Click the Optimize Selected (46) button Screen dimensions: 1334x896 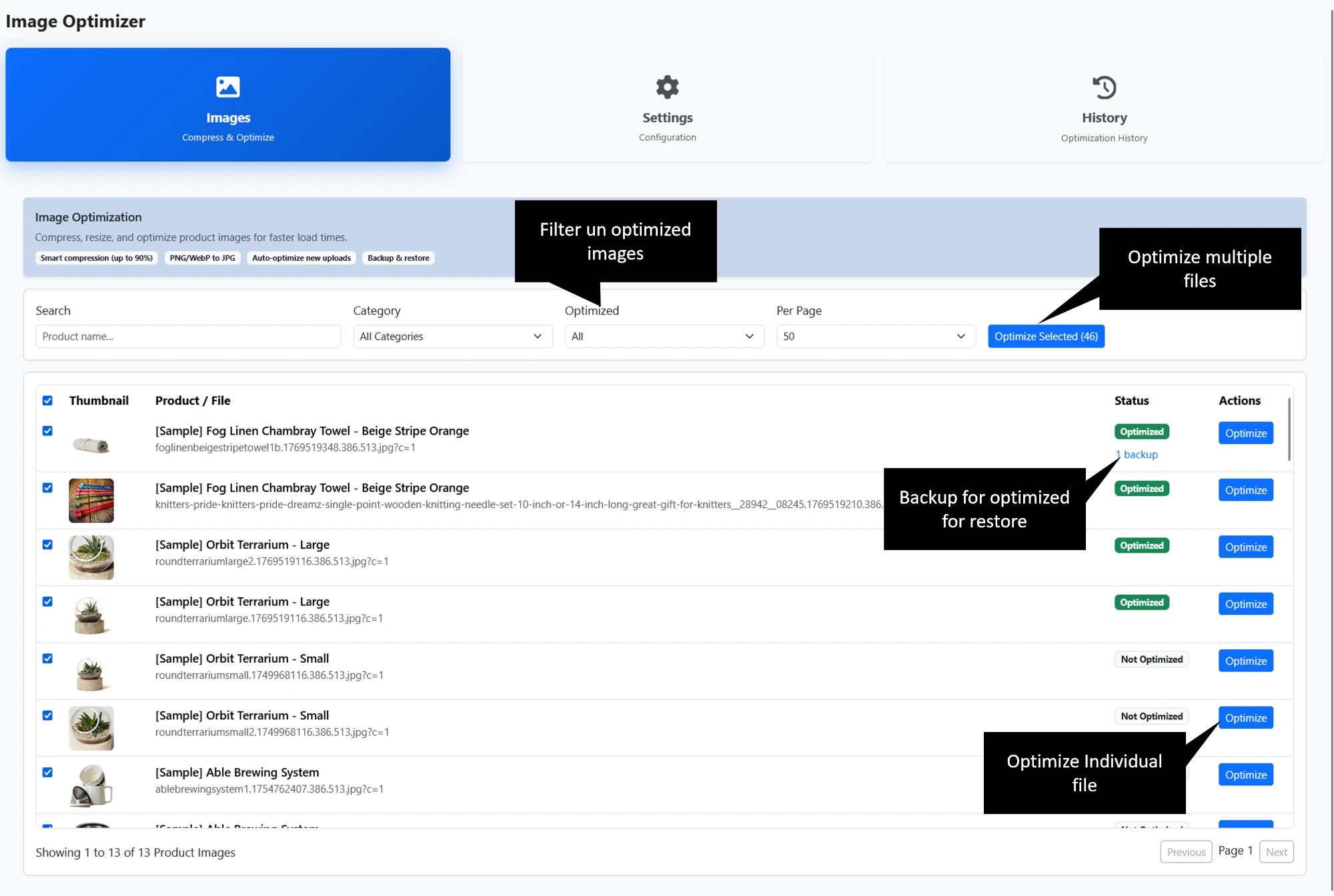(x=1045, y=336)
